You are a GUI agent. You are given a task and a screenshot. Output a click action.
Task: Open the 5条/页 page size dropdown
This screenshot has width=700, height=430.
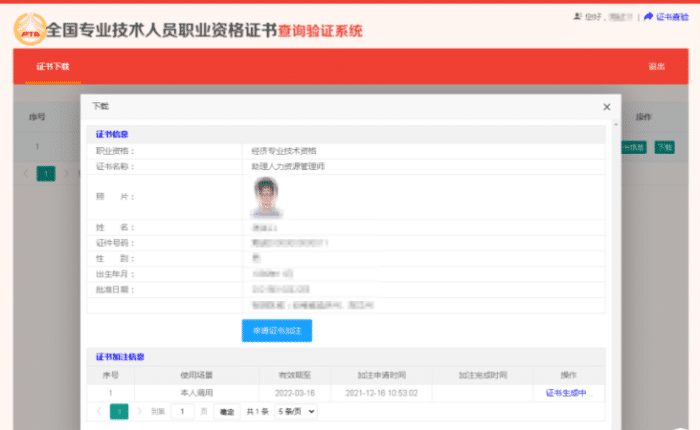click(296, 411)
